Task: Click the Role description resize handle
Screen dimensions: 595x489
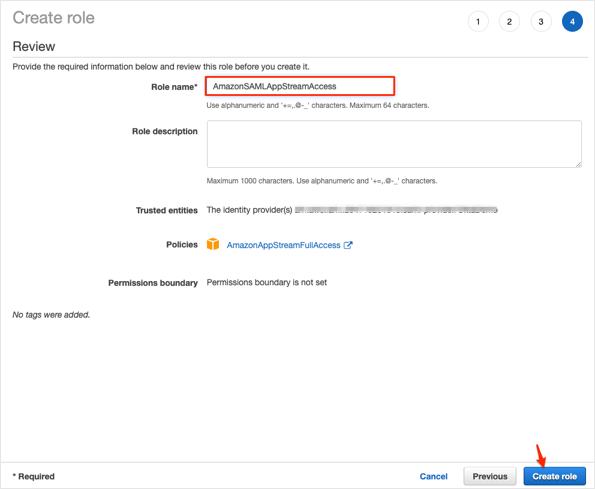Action: [x=578, y=164]
